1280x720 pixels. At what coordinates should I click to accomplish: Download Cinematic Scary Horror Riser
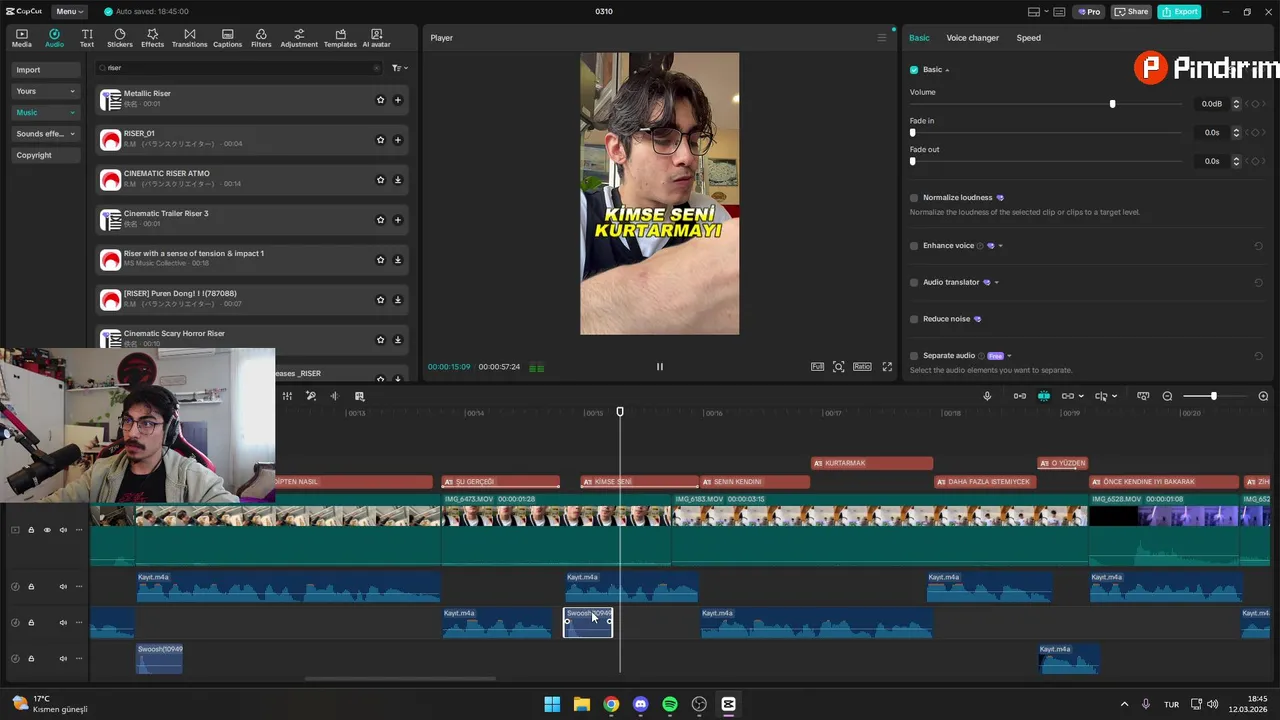click(397, 340)
